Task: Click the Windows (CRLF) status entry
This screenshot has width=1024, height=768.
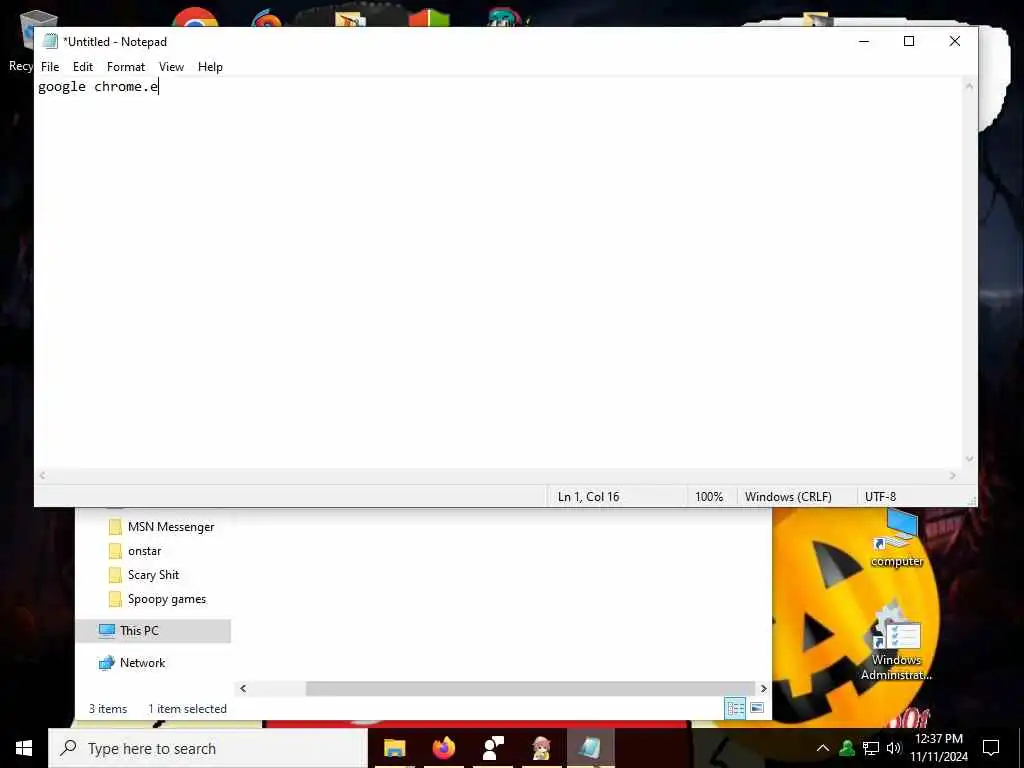Action: coord(788,497)
